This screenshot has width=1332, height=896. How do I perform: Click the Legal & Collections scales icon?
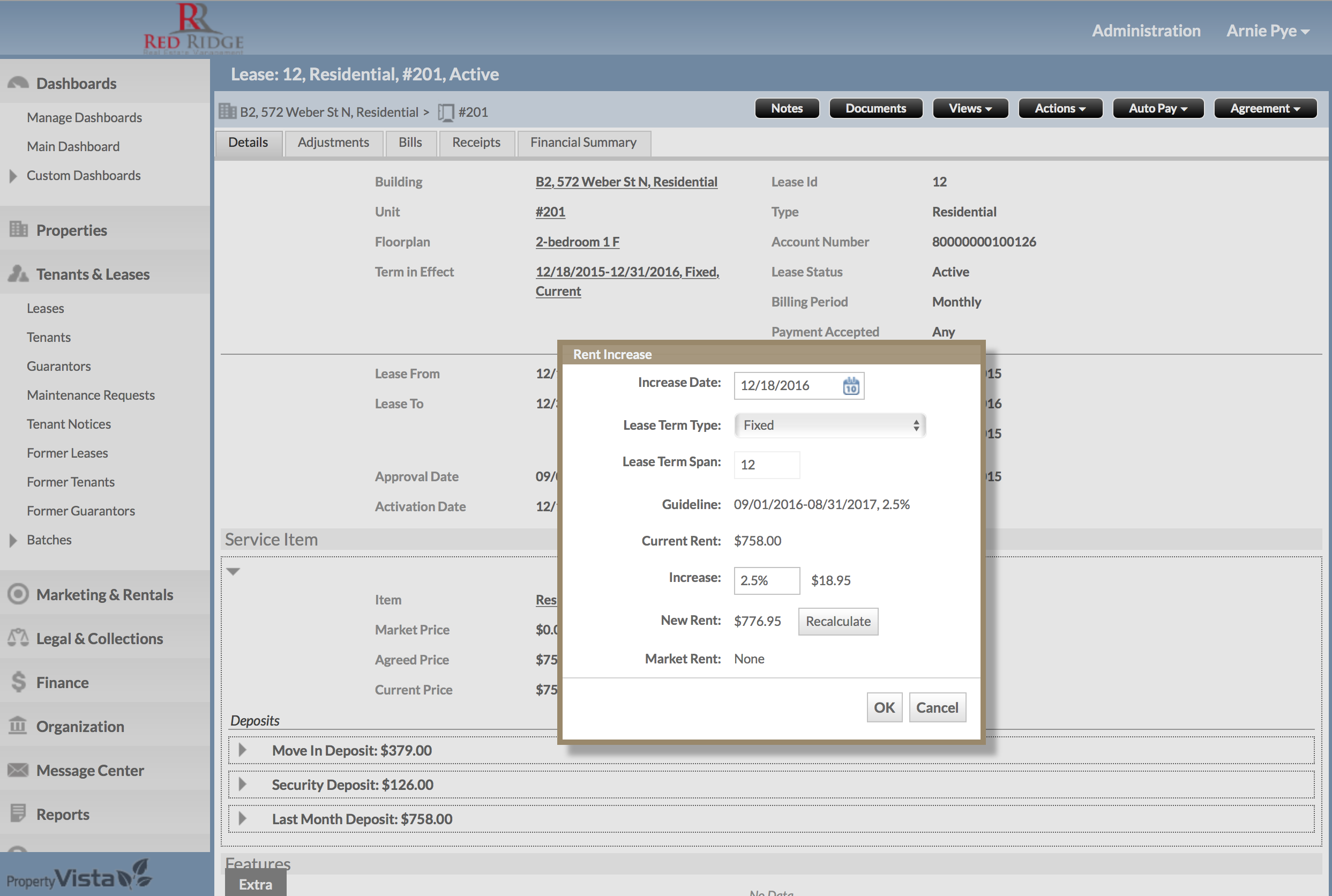(18, 638)
